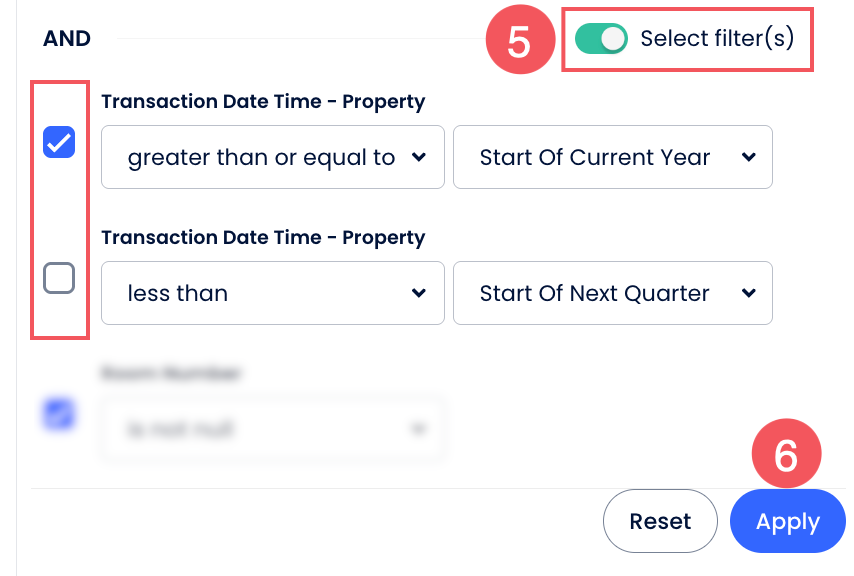This screenshot has width=854, height=576.
Task: Open the less than operator dropdown
Action: [x=272, y=293]
